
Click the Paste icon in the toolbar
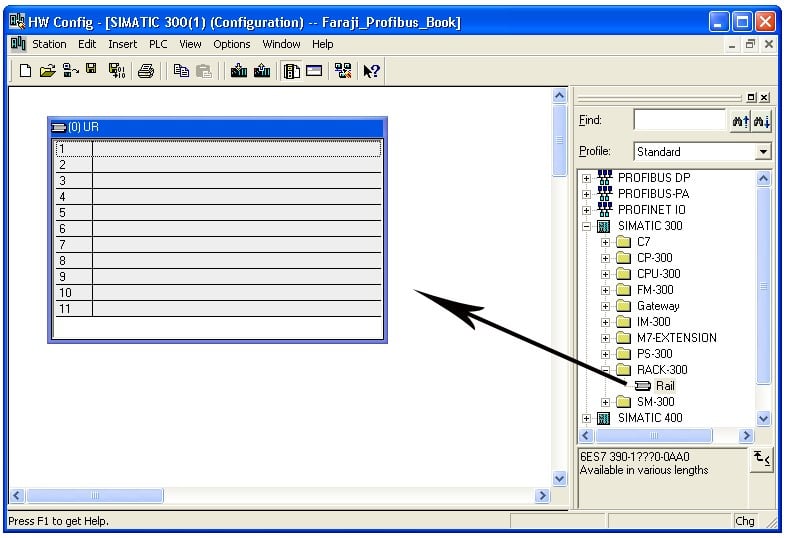click(204, 71)
